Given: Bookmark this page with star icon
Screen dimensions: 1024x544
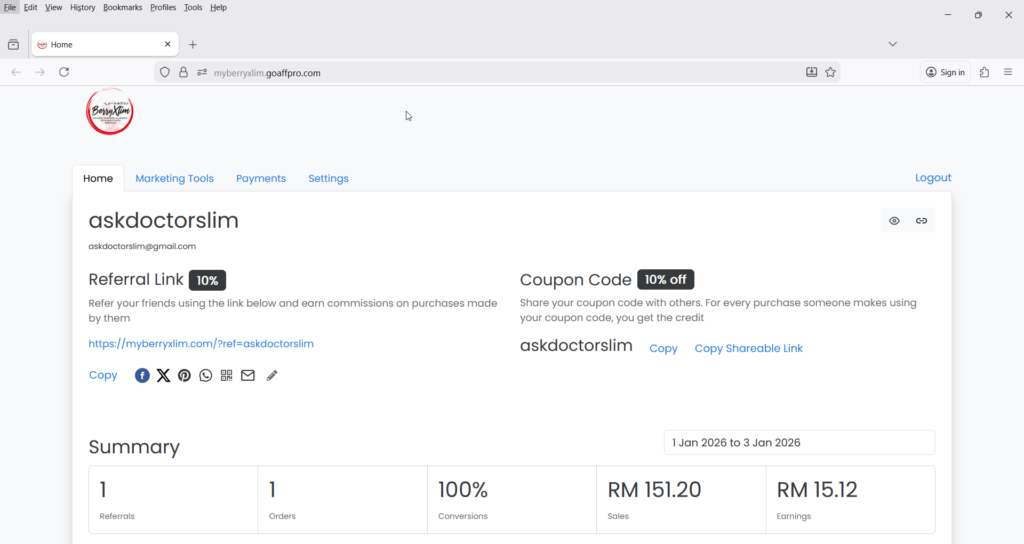Looking at the screenshot, I should pos(830,72).
